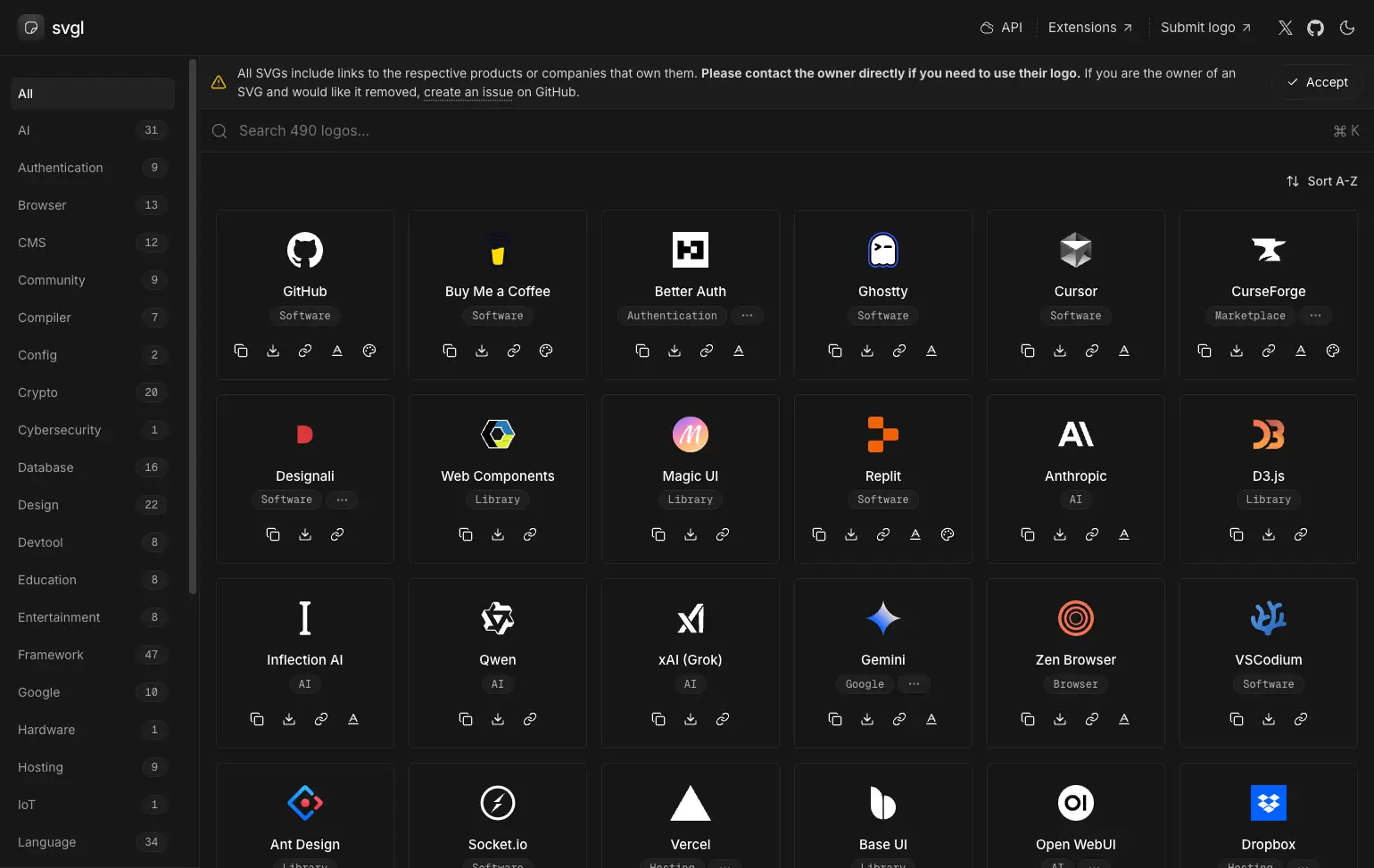Viewport: 1374px width, 868px height.
Task: Download the Zen Browser logo
Action: click(x=1060, y=719)
